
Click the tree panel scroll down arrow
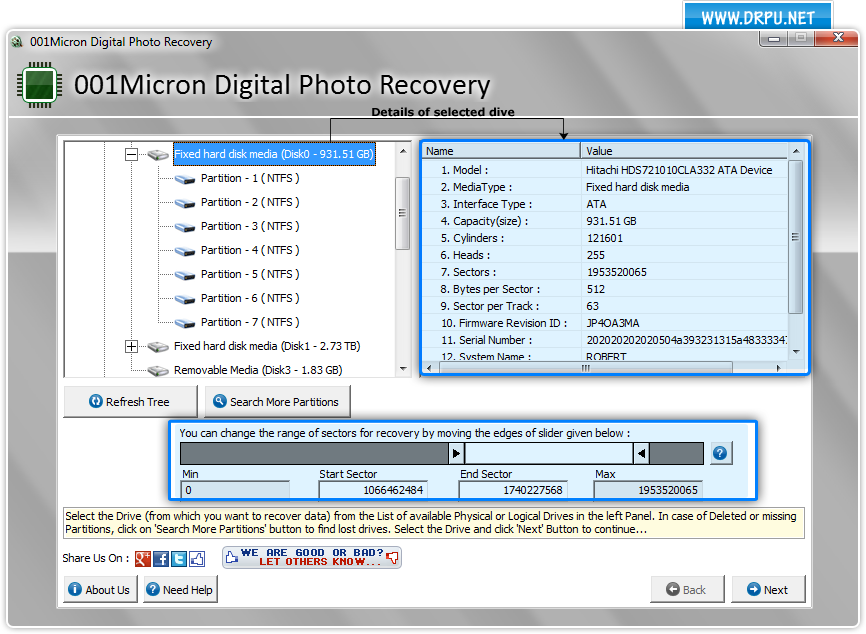tap(403, 369)
